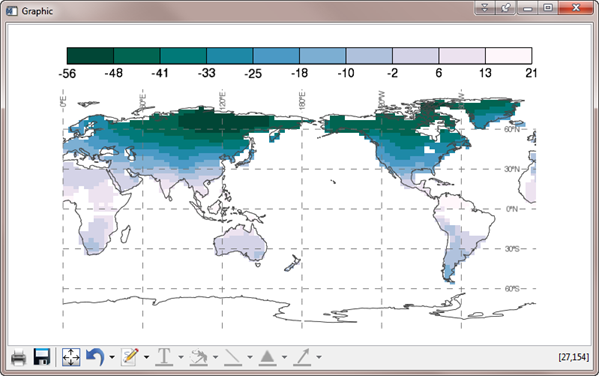
Task: Select the colorbar segment between 6 and 13
Action: (462, 56)
